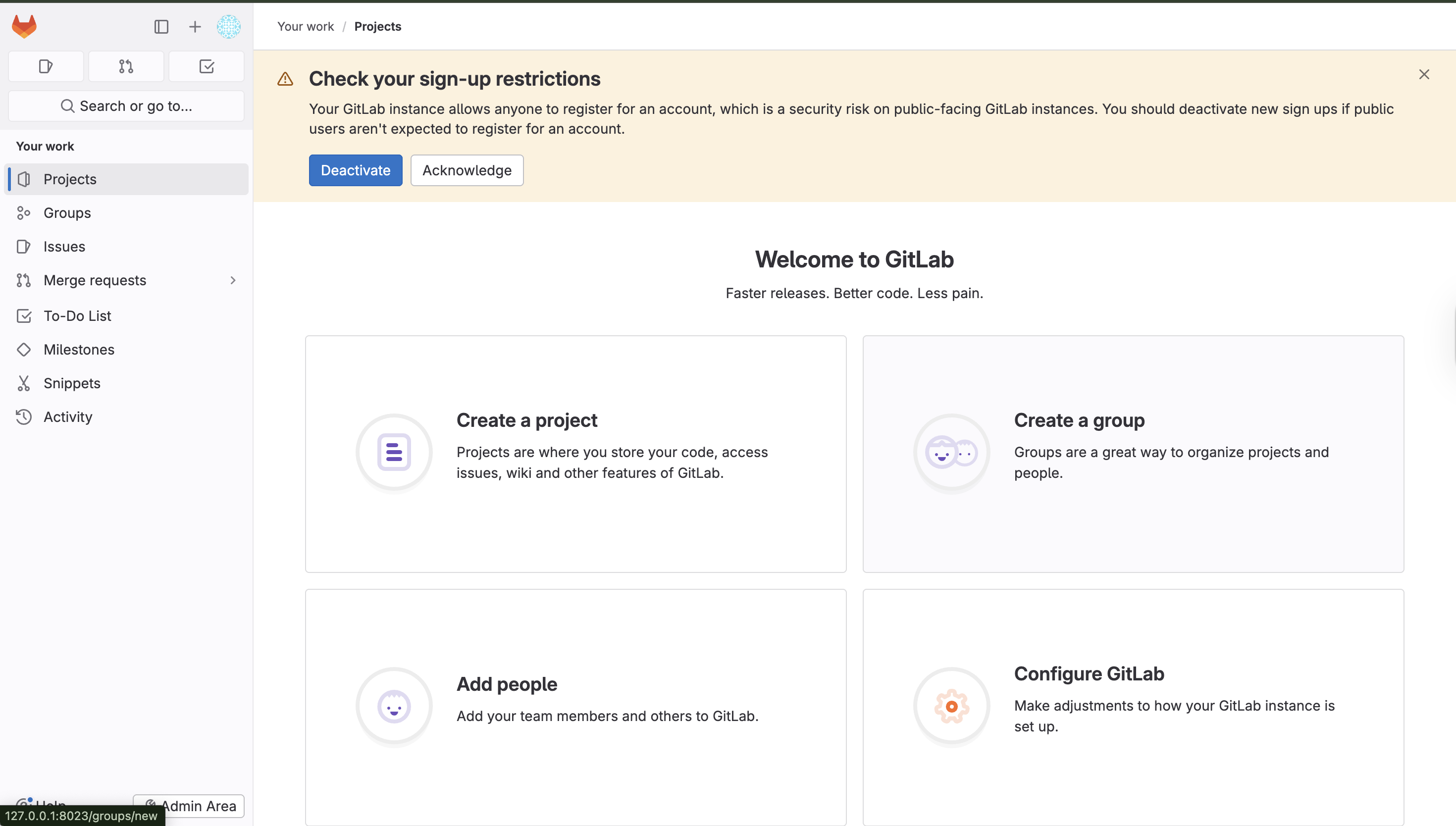
Task: Click the Configure GitLab gear icon
Action: click(x=952, y=706)
